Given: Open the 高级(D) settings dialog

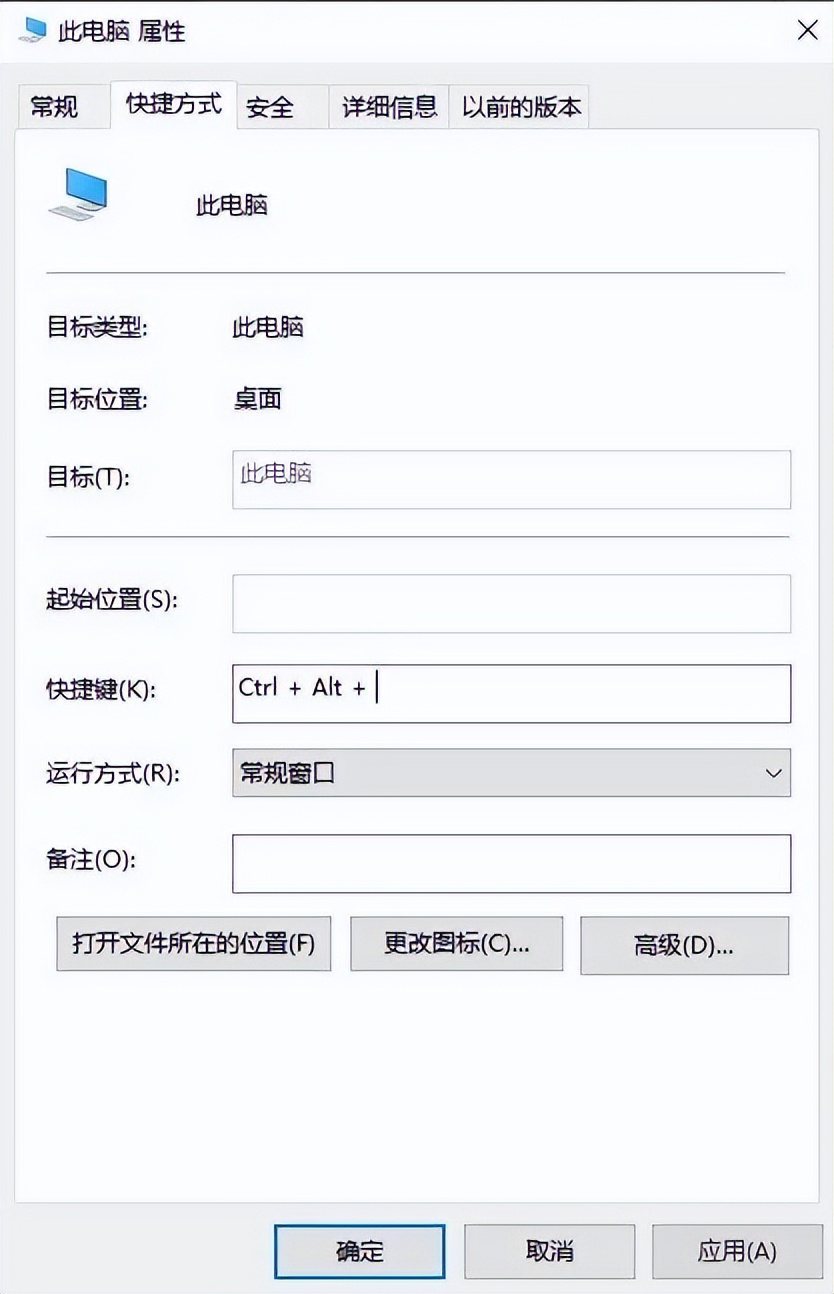Looking at the screenshot, I should [x=684, y=943].
